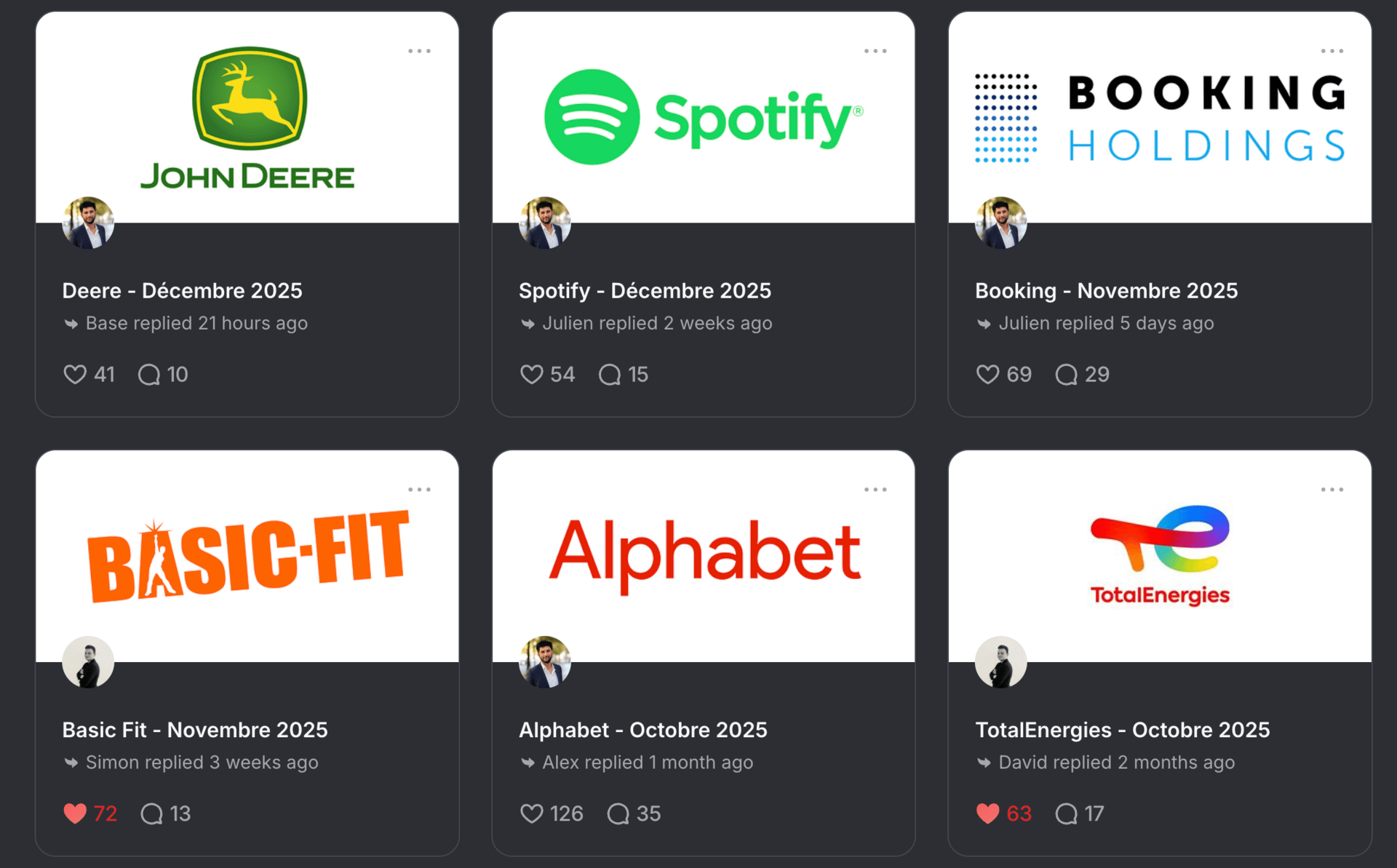This screenshot has width=1397, height=868.
Task: Click the Alphabet post comment icon
Action: [618, 813]
